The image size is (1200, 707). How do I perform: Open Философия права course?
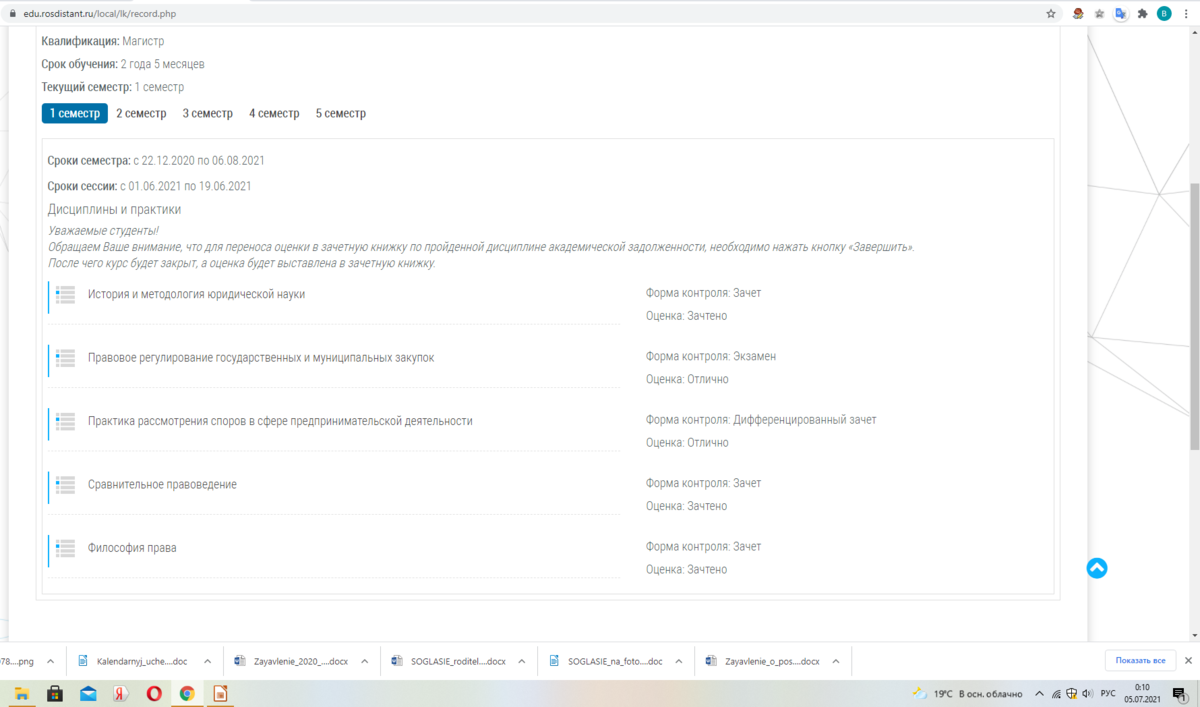pos(132,548)
